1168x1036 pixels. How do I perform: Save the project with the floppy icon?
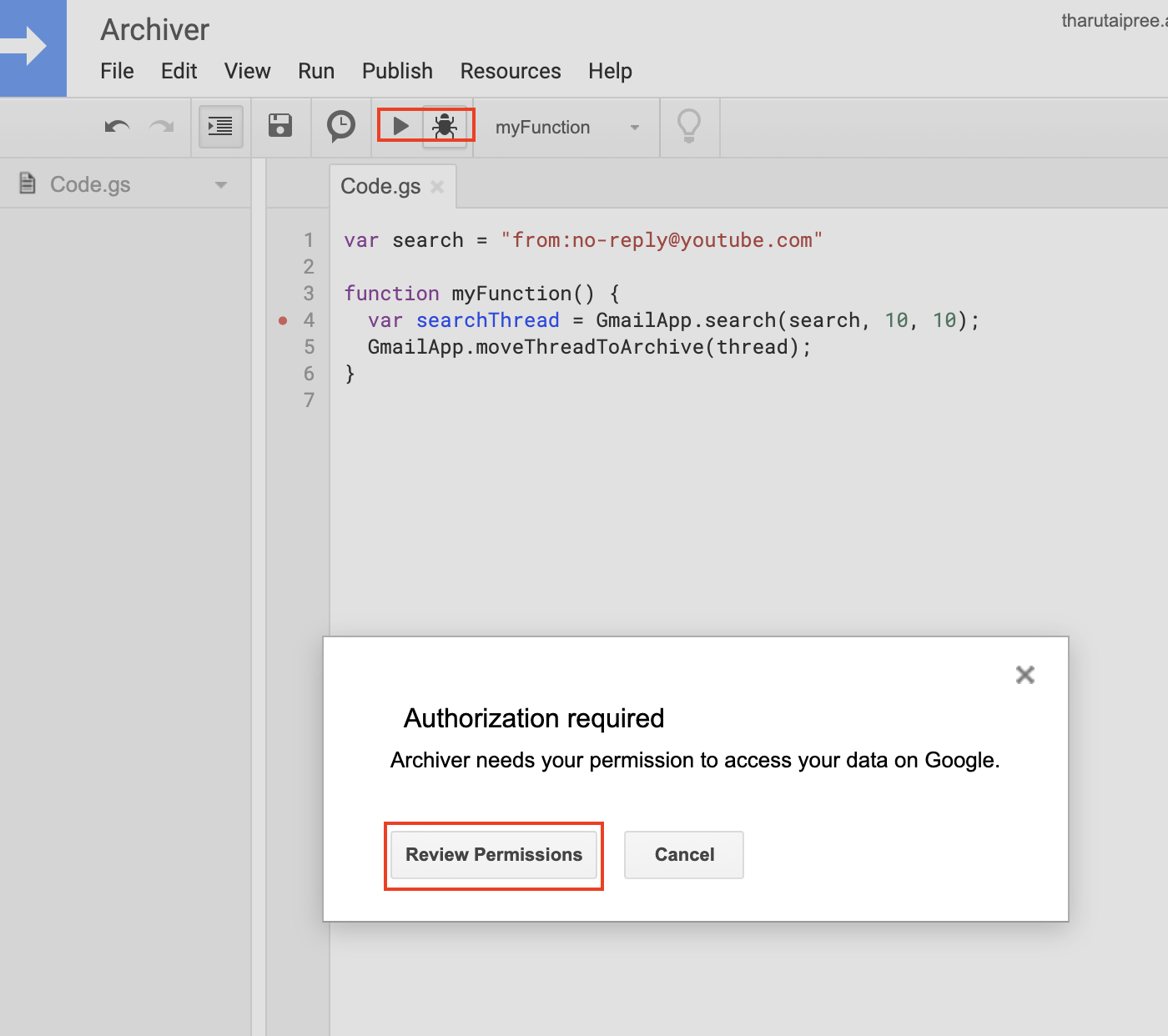(280, 126)
